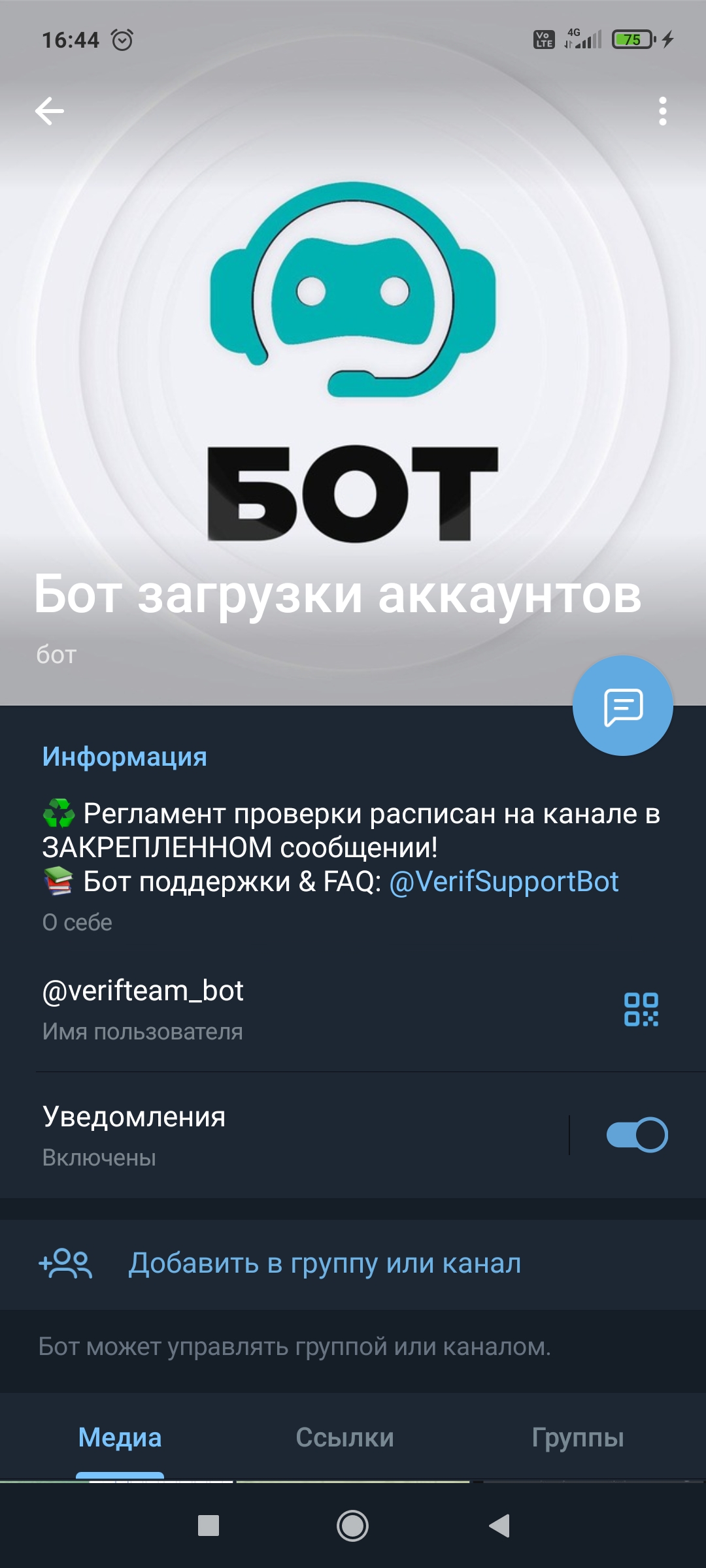Viewport: 706px width, 1568px height.
Task: Show the QR code for username
Action: coord(641,1009)
